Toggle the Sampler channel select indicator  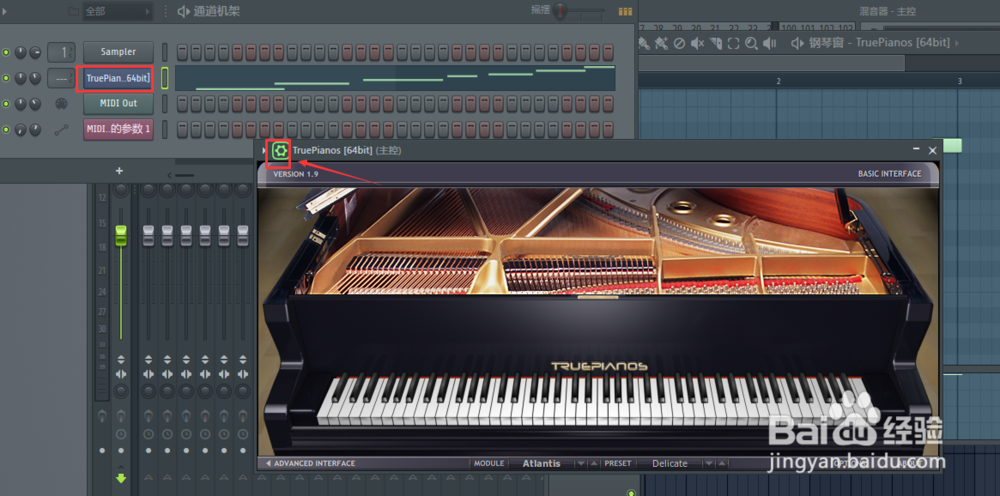point(165,52)
